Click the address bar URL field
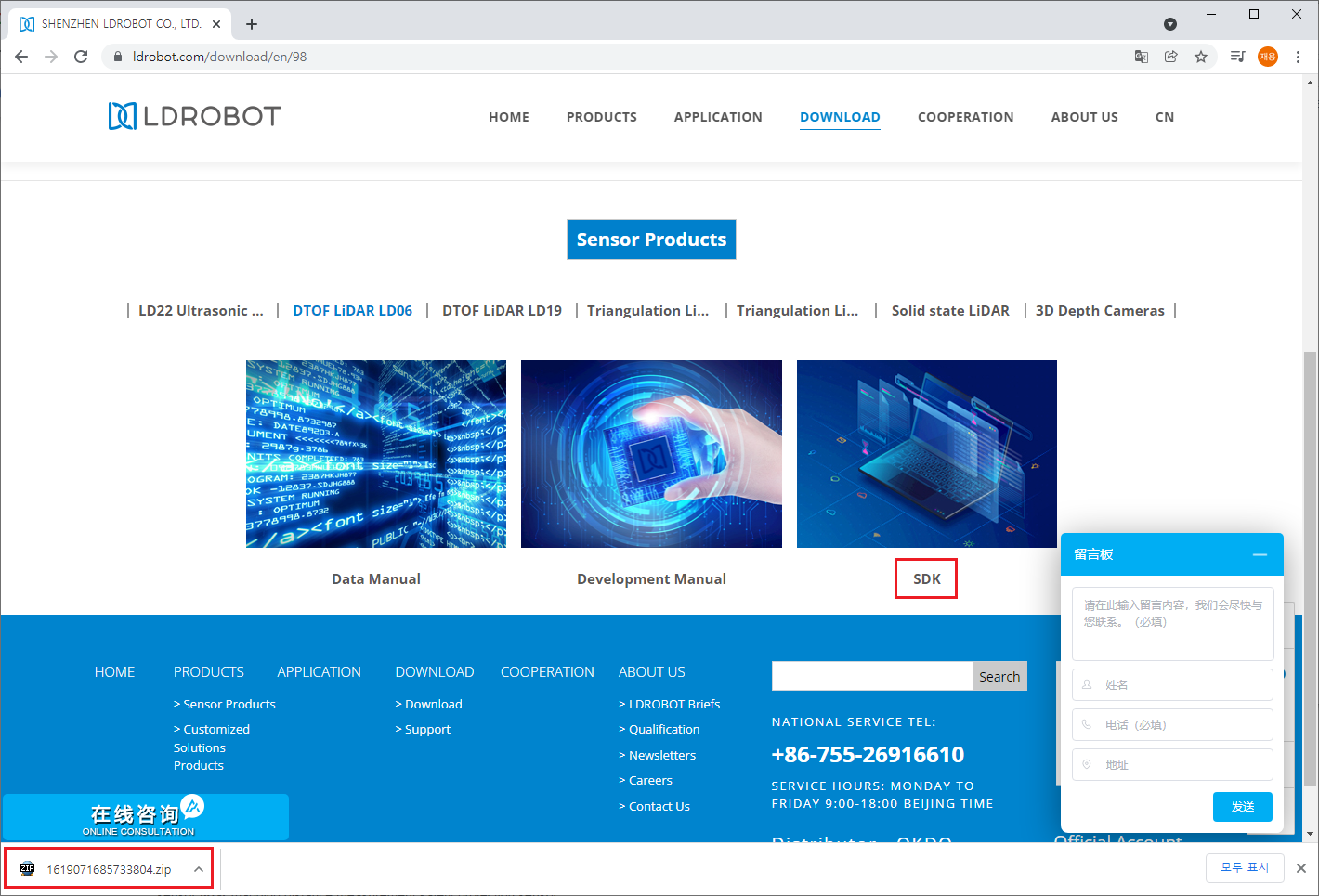Viewport: 1319px width, 896px height. pos(613,57)
